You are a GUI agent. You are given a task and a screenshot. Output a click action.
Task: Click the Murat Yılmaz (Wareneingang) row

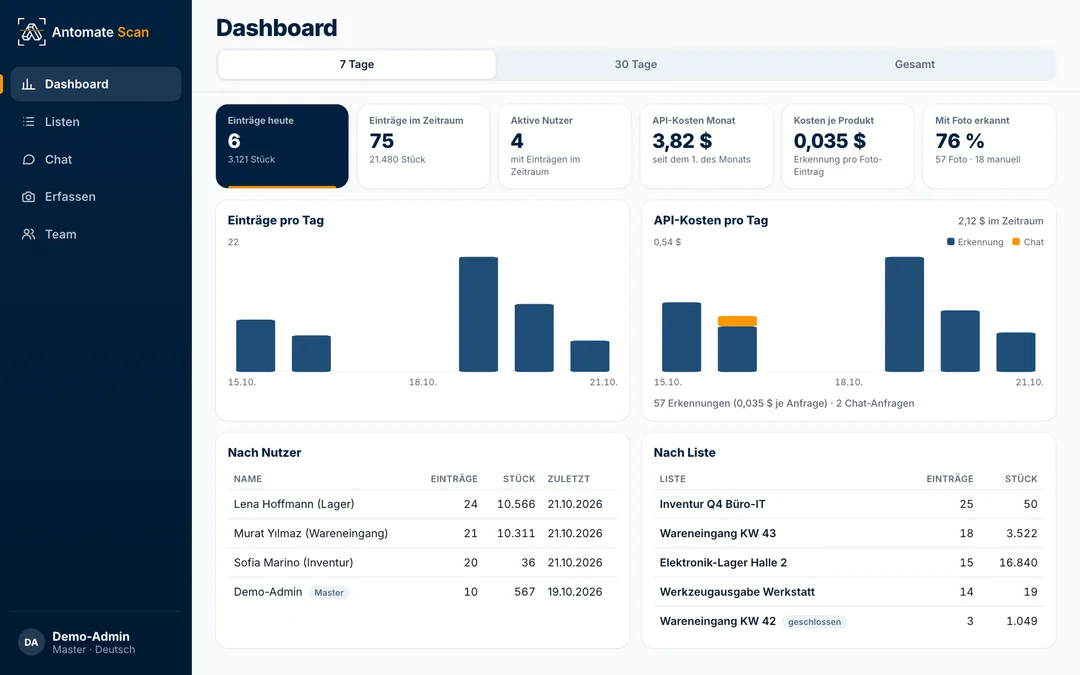tap(422, 533)
